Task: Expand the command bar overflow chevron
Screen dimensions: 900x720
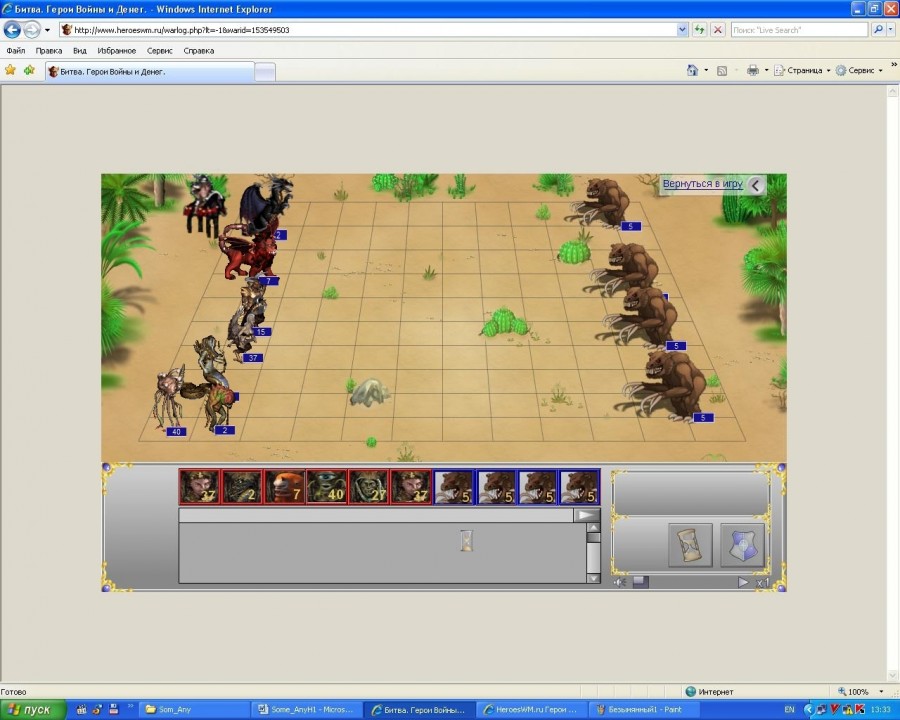Action: tap(894, 65)
